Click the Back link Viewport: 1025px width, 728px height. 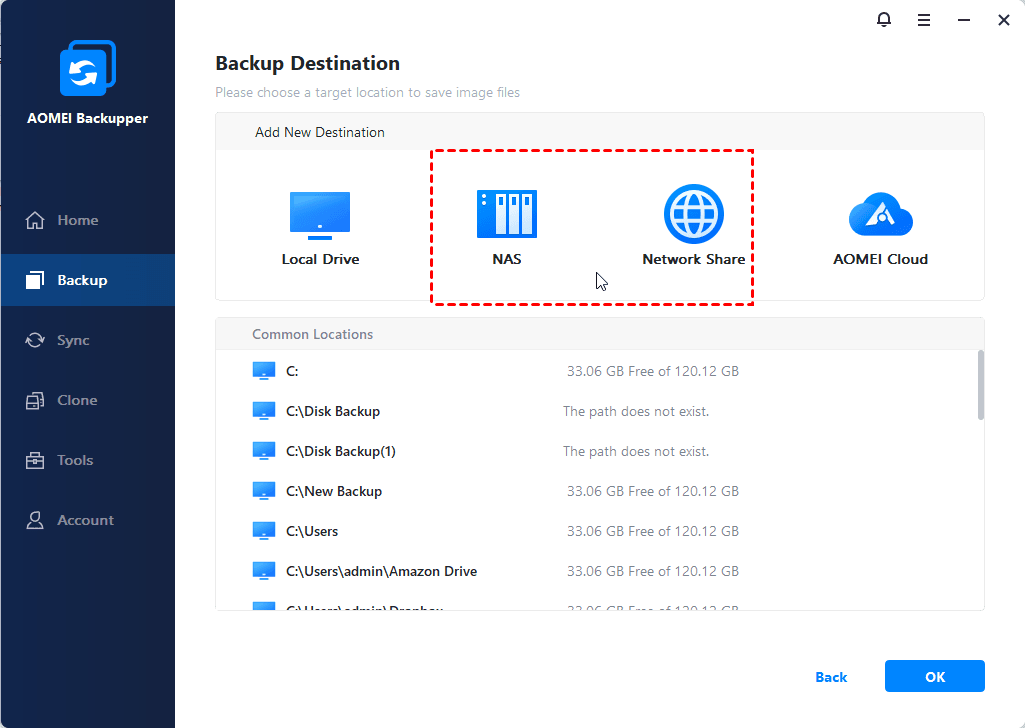(x=831, y=677)
